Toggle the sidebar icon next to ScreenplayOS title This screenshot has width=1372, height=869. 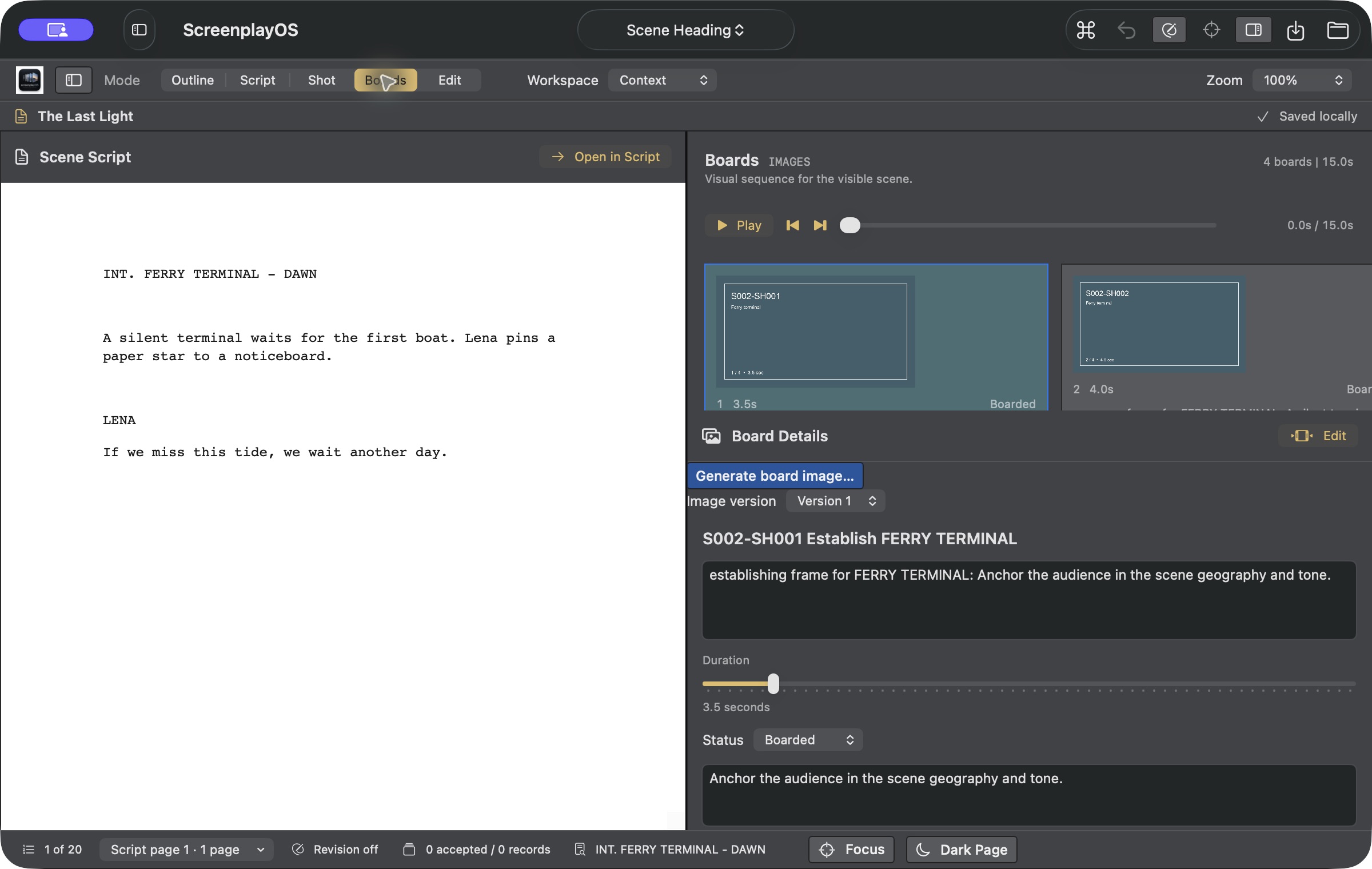coord(139,30)
